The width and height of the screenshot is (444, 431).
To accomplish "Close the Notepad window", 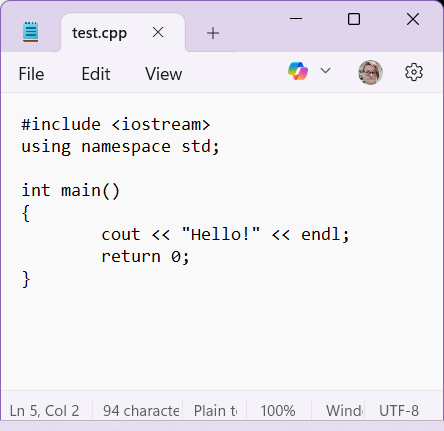I will (413, 19).
